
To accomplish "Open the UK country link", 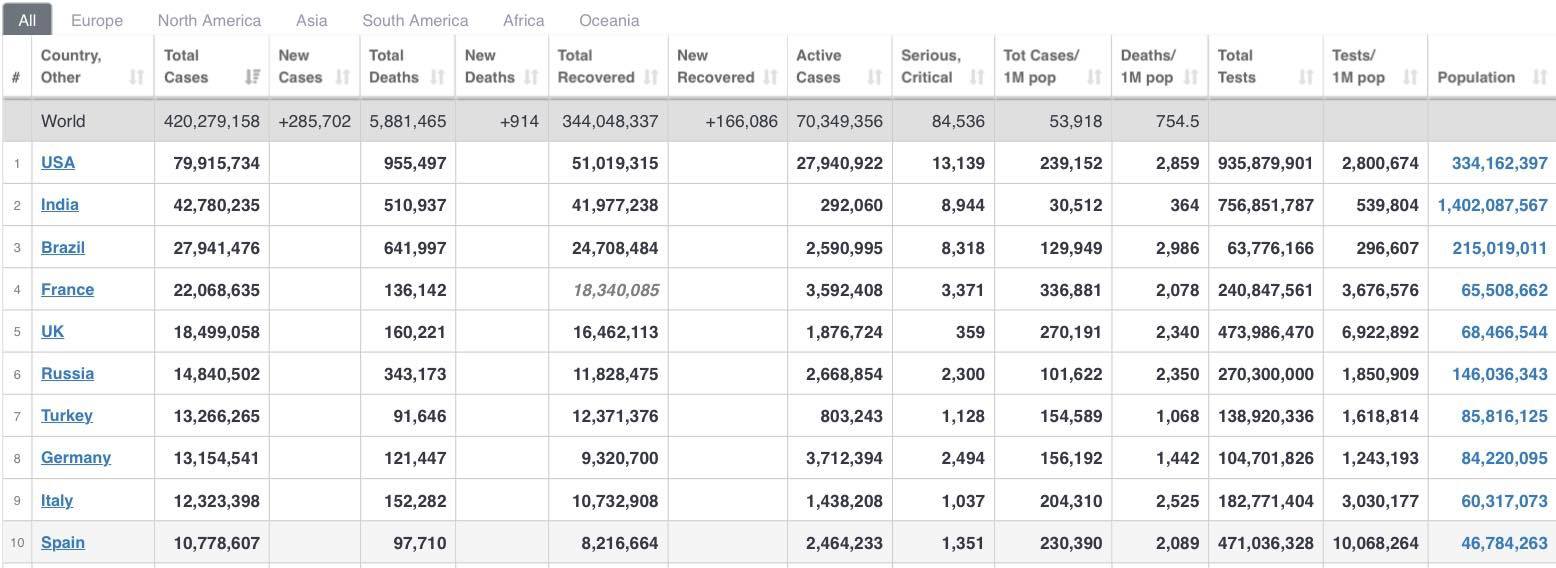I will pos(52,331).
